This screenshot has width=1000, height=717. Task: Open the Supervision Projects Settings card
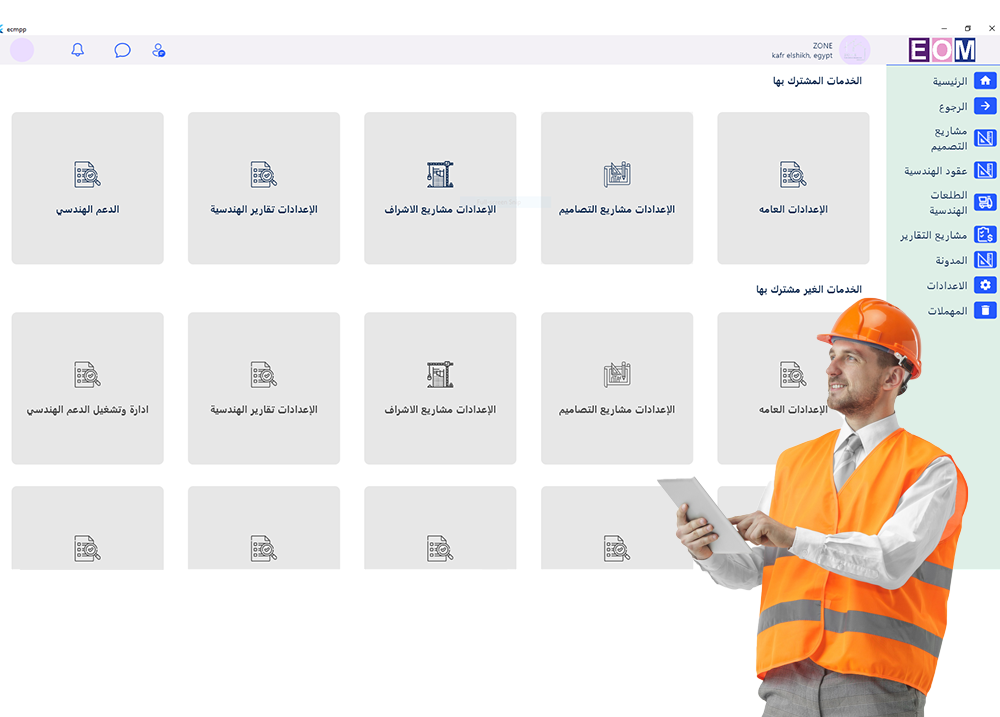pyautogui.click(x=440, y=187)
